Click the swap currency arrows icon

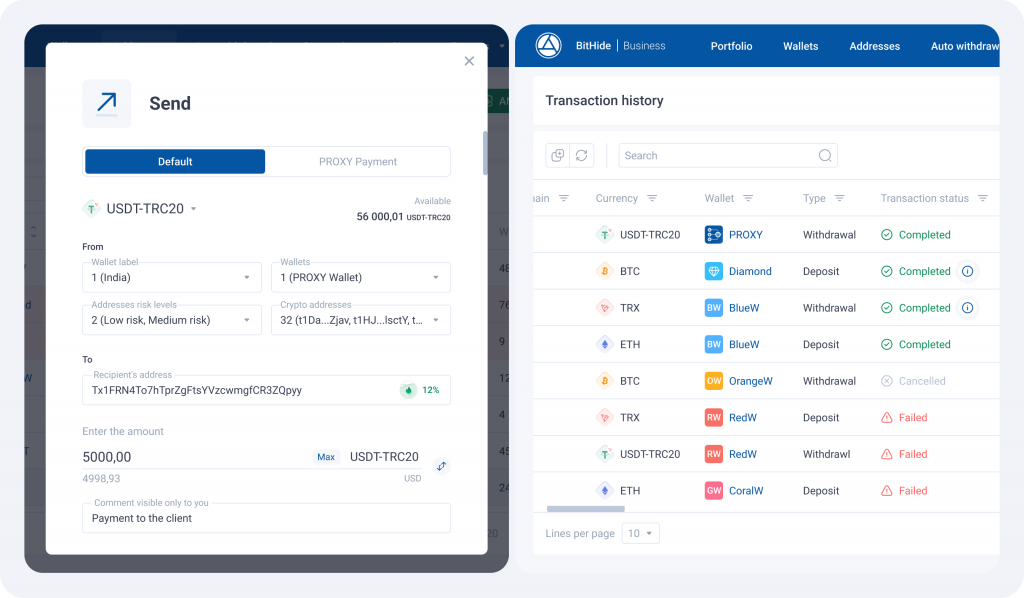[441, 466]
